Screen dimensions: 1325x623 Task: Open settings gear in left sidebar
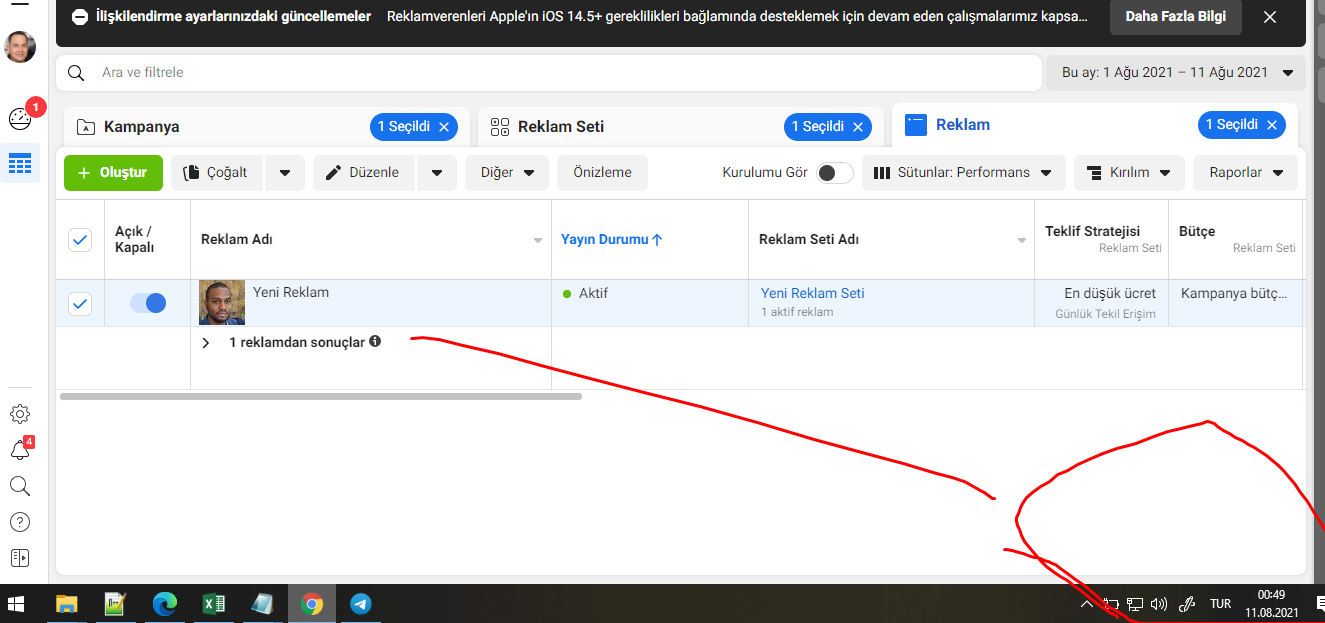20,414
